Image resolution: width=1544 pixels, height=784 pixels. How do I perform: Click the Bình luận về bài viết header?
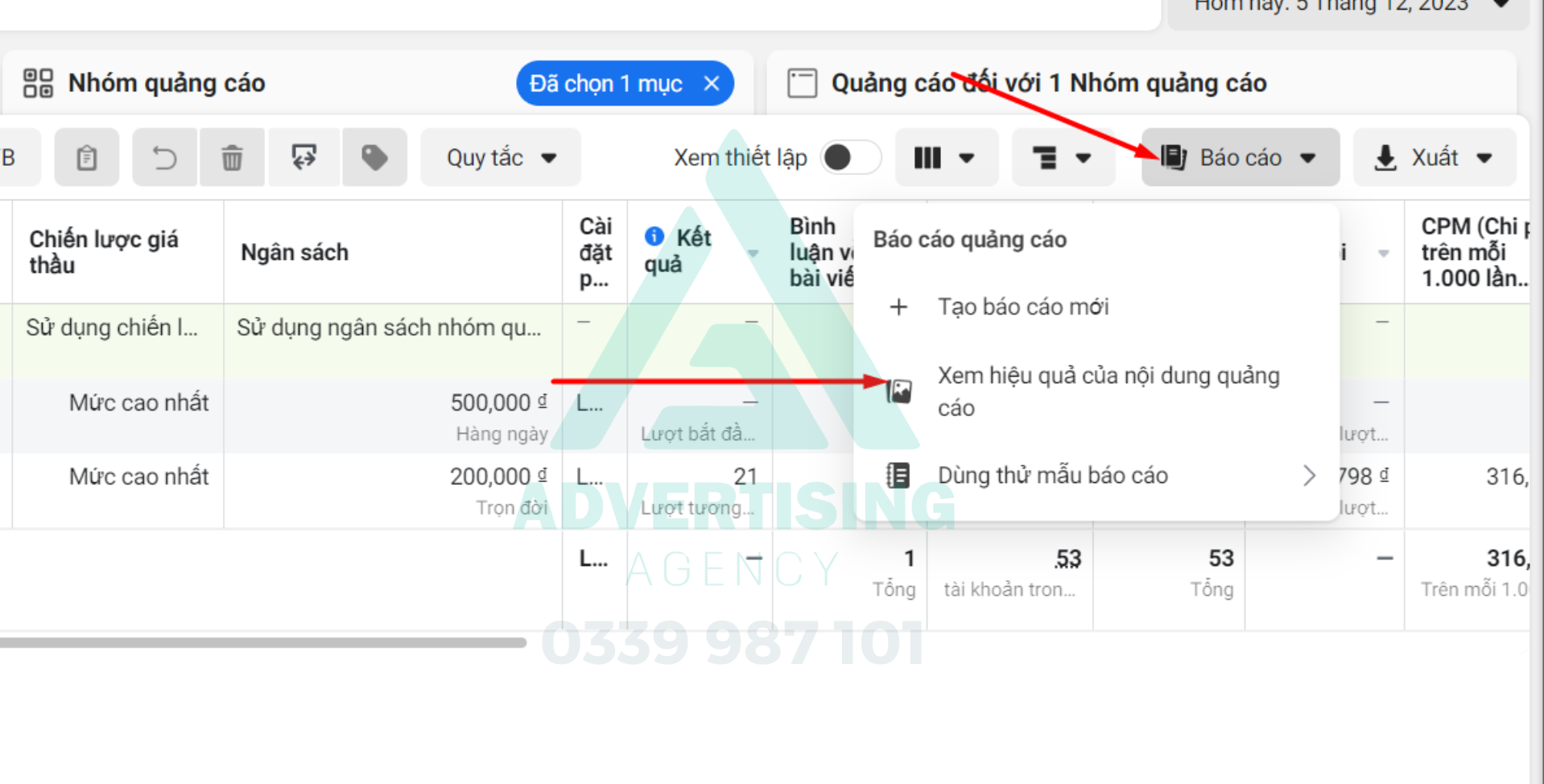[821, 252]
